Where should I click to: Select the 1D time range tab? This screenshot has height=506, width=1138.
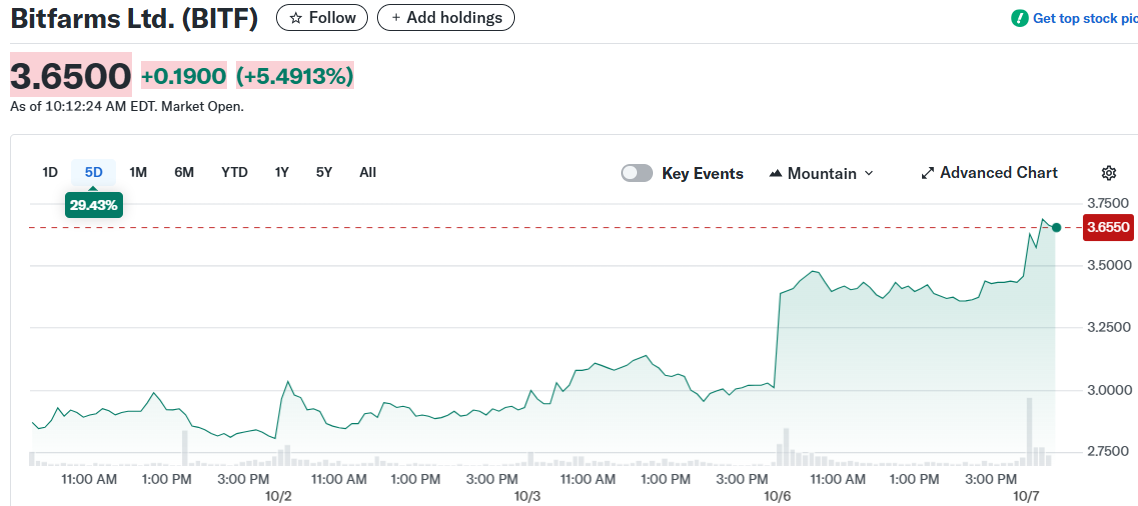50,172
